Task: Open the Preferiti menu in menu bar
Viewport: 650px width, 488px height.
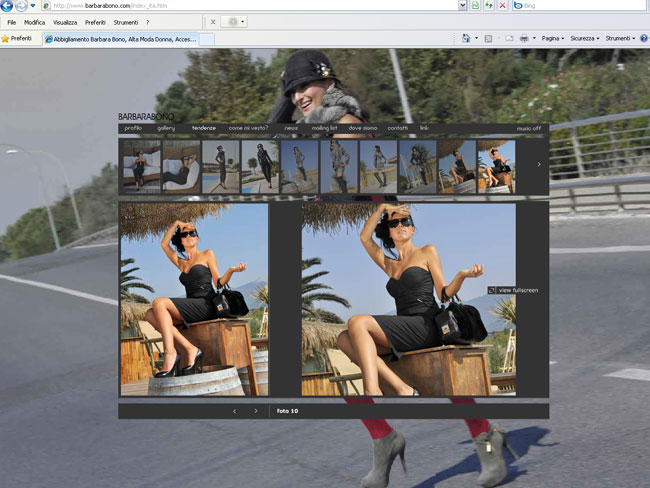Action: pyautogui.click(x=95, y=22)
